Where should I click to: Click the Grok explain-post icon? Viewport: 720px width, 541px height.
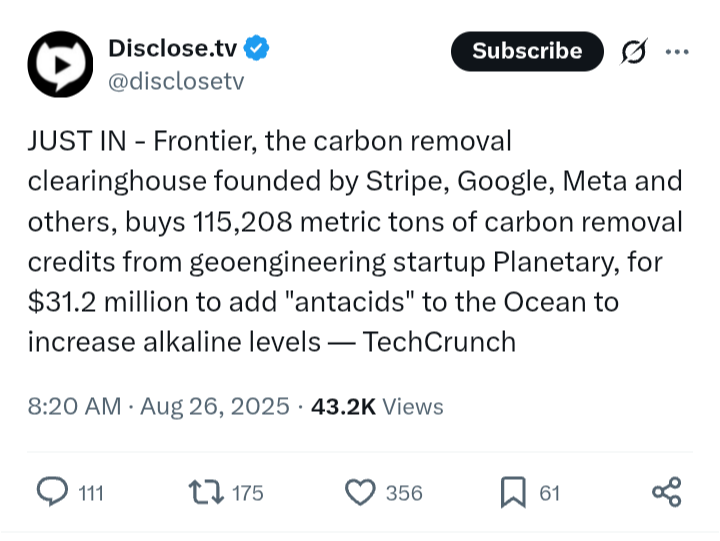pos(633,51)
